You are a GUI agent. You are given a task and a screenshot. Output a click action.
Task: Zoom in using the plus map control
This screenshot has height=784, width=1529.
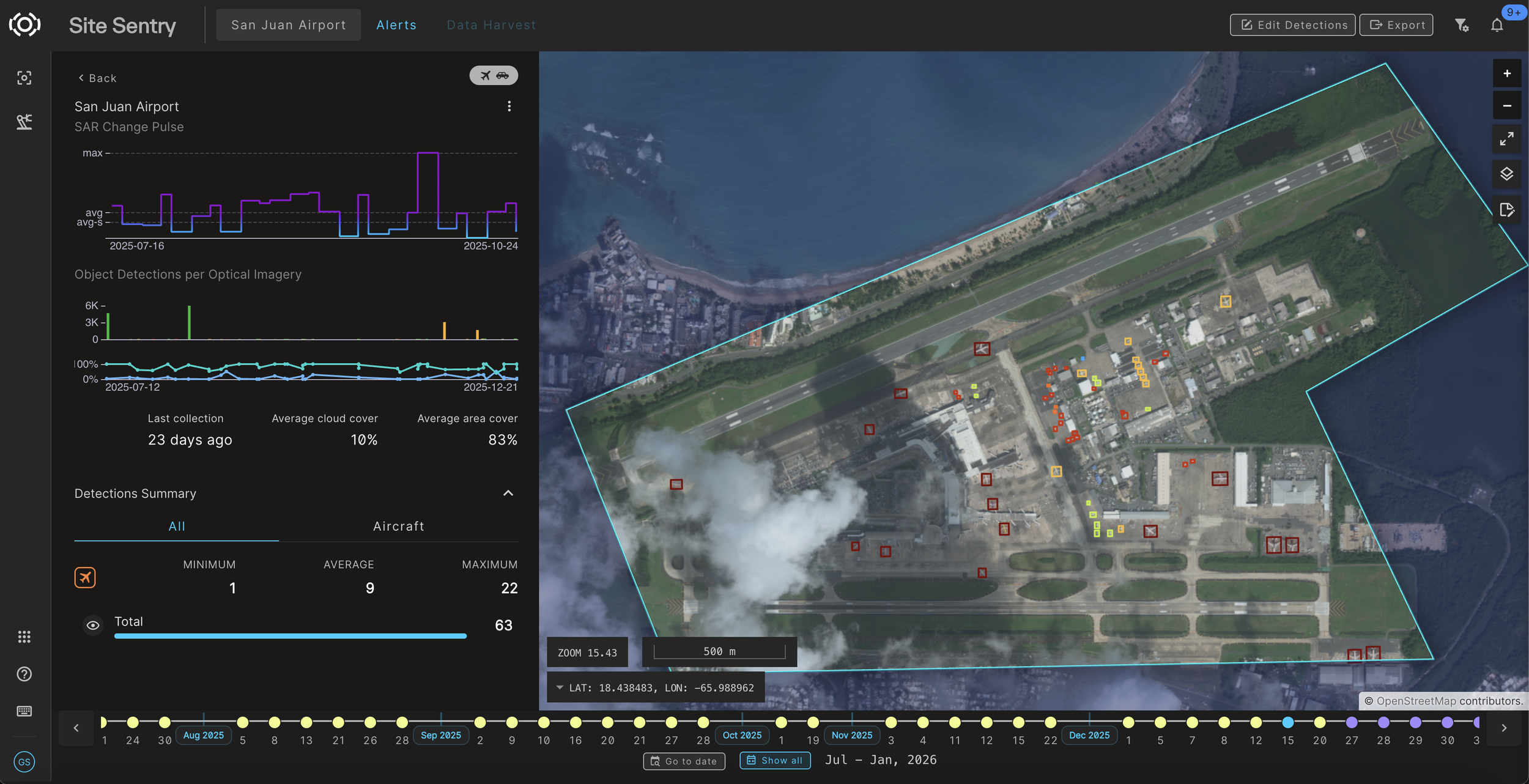pos(1507,73)
